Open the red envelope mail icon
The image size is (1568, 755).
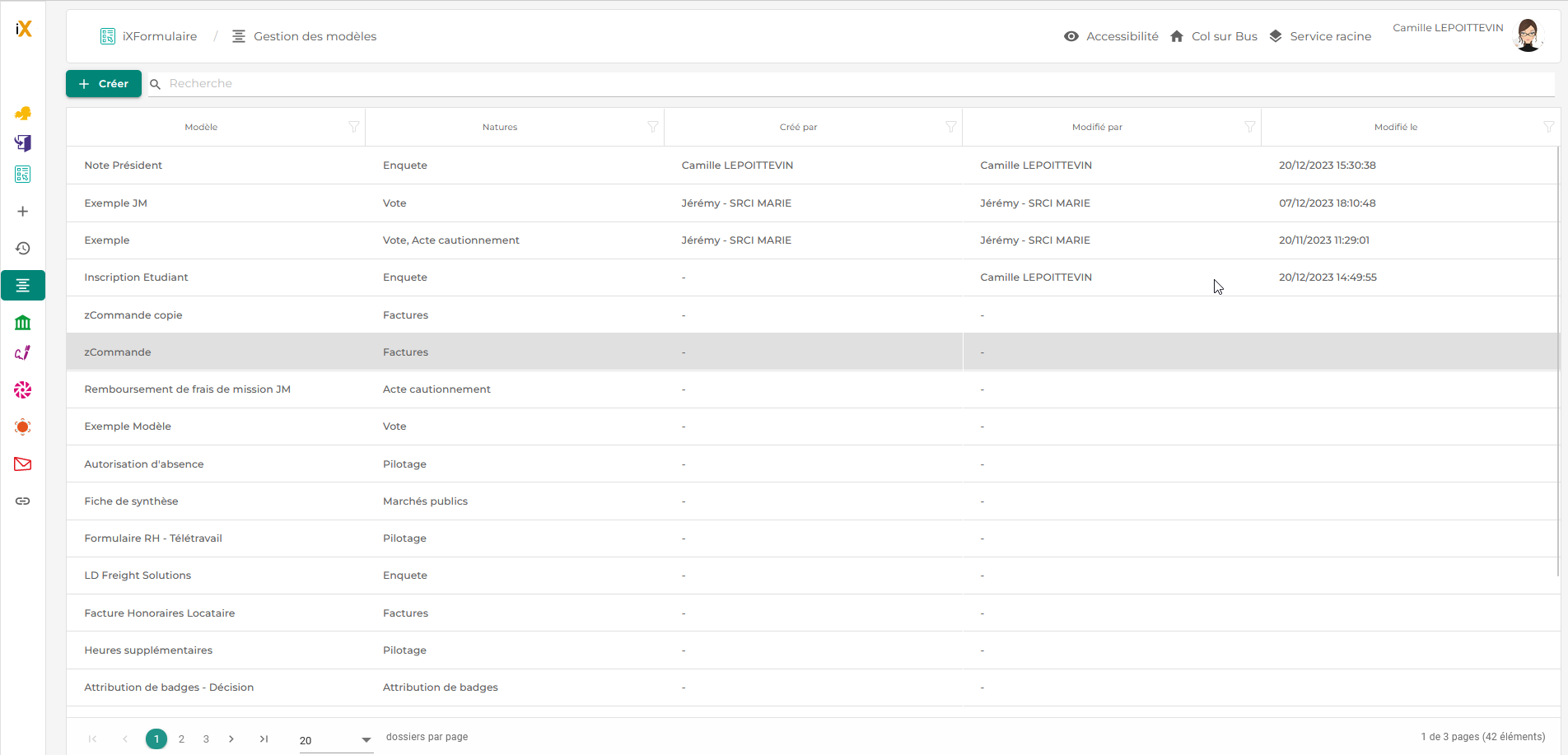pos(23,464)
